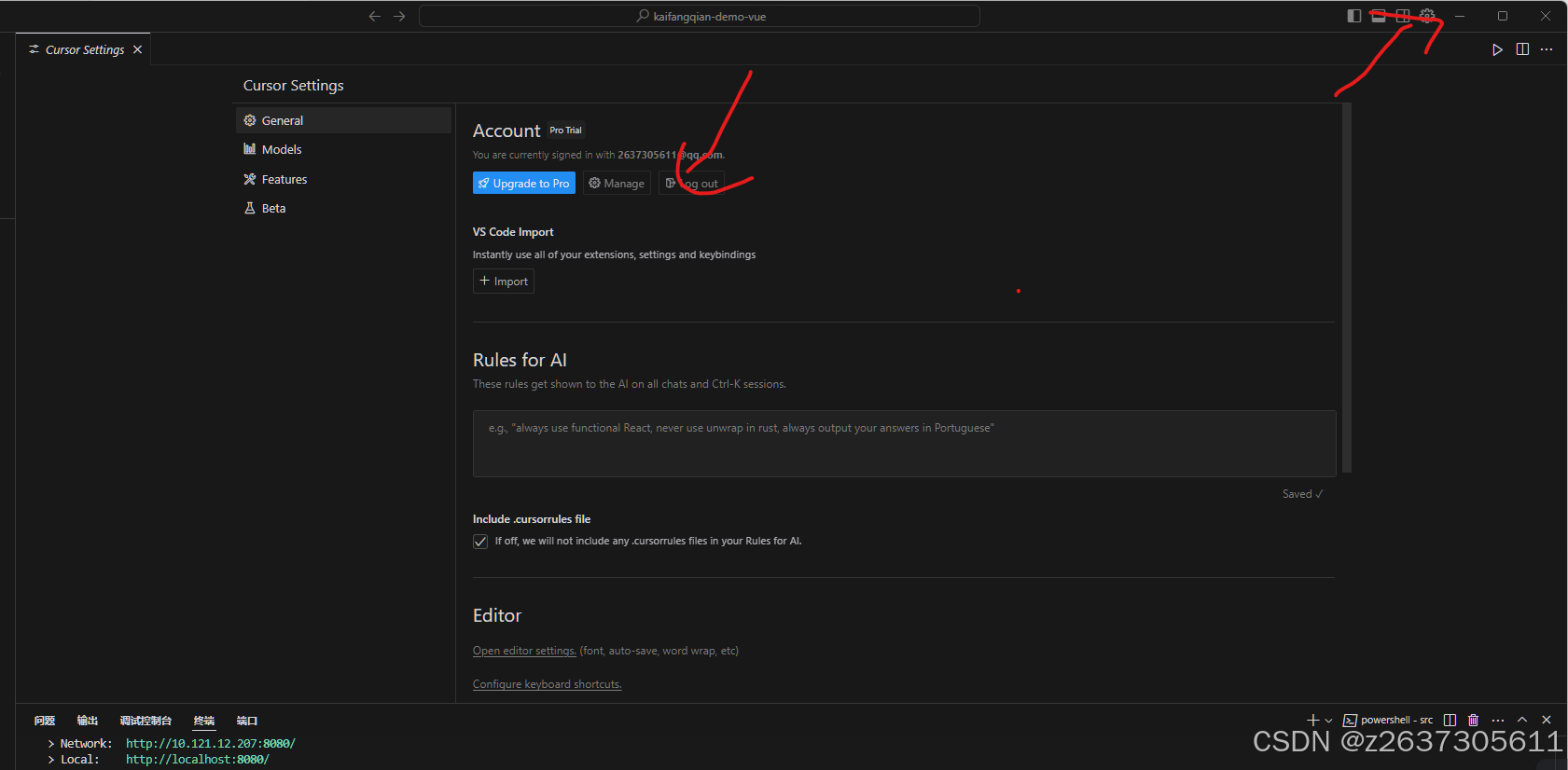Switch to 终端 panel tab

tap(204, 721)
